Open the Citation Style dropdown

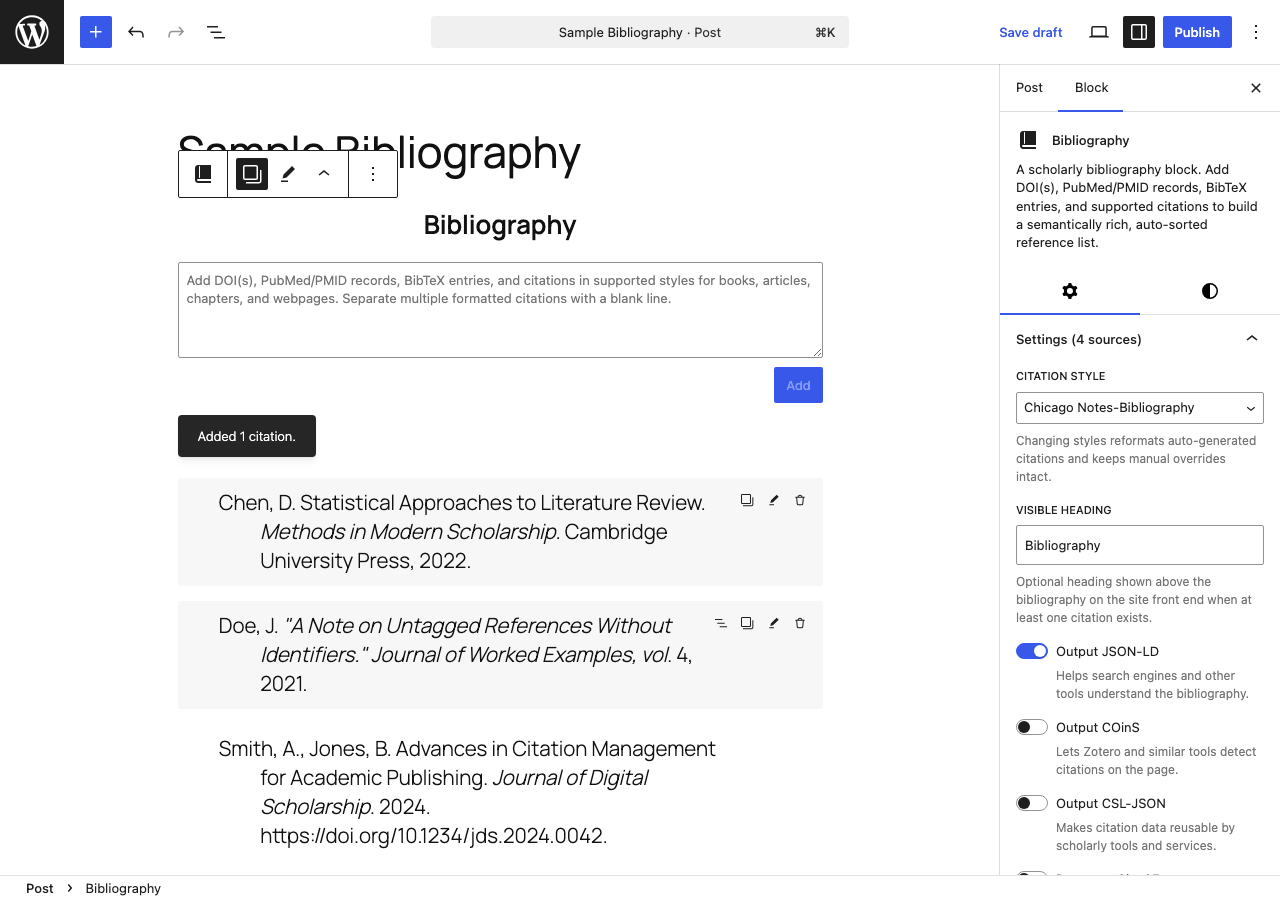pyautogui.click(x=1140, y=408)
